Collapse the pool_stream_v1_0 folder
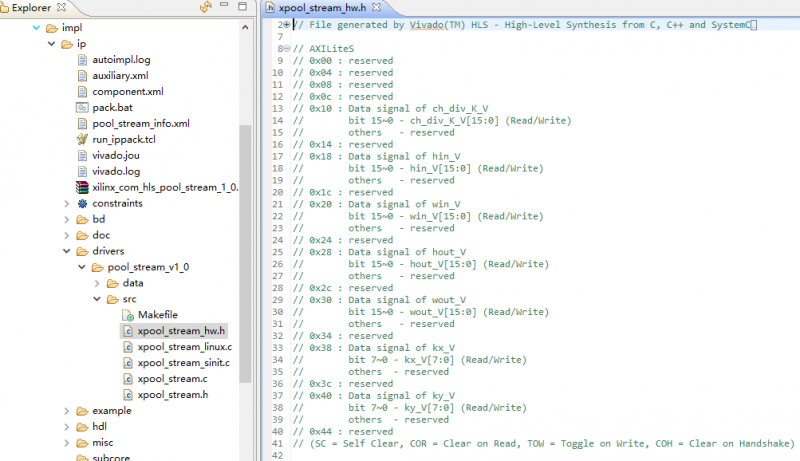Viewport: 800px width, 461px height. pyautogui.click(x=82, y=267)
